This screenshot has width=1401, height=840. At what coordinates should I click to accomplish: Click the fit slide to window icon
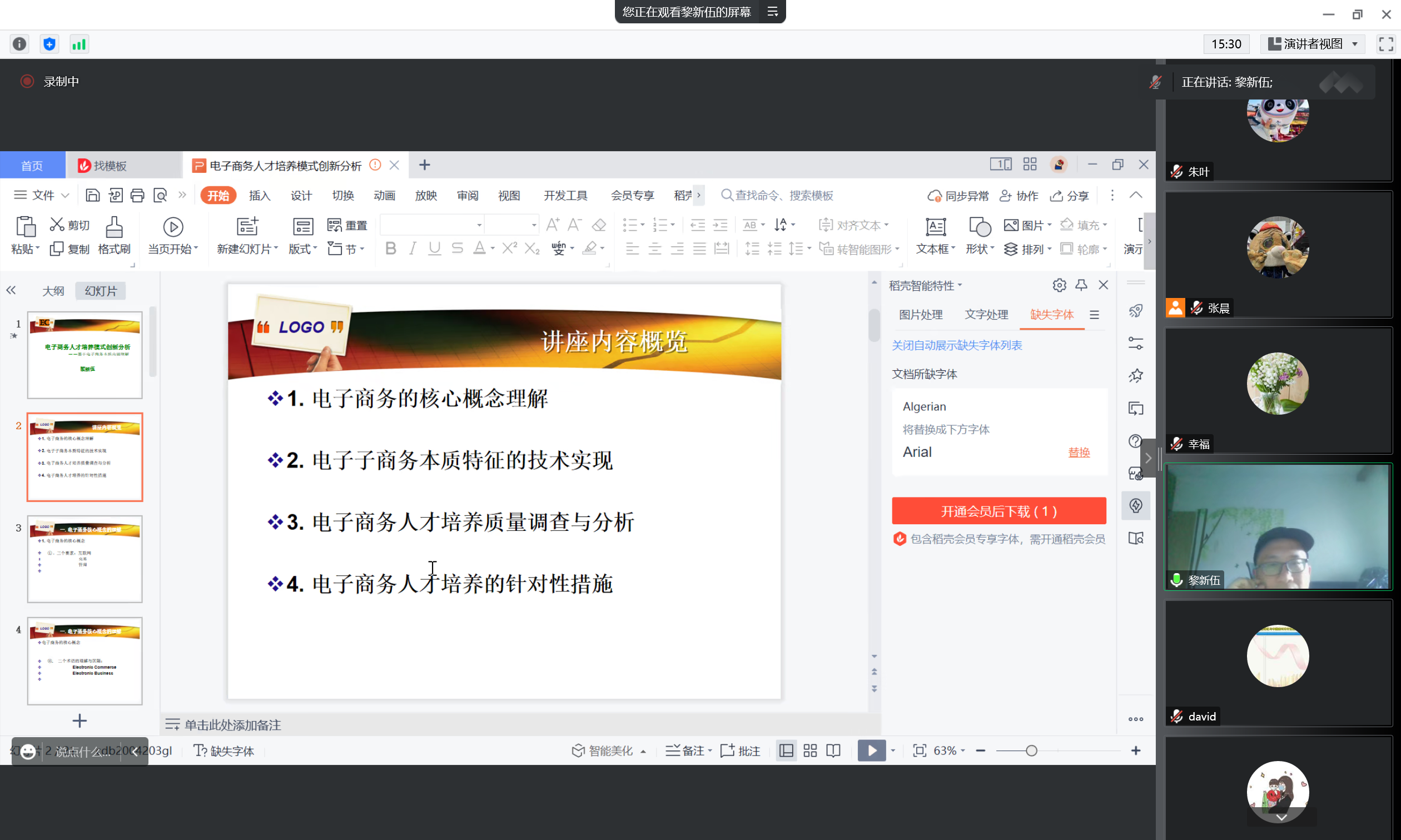(920, 750)
